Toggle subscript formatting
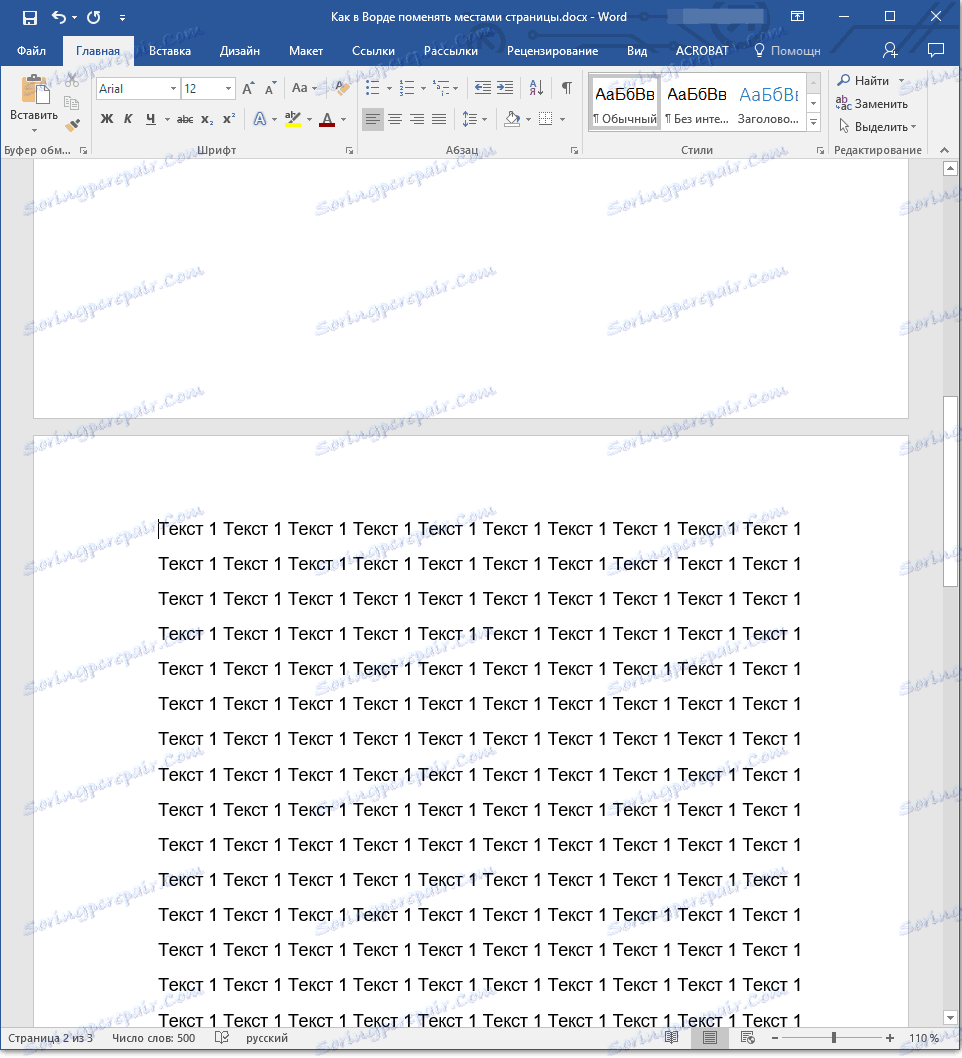This screenshot has height=1058, width=962. (207, 119)
